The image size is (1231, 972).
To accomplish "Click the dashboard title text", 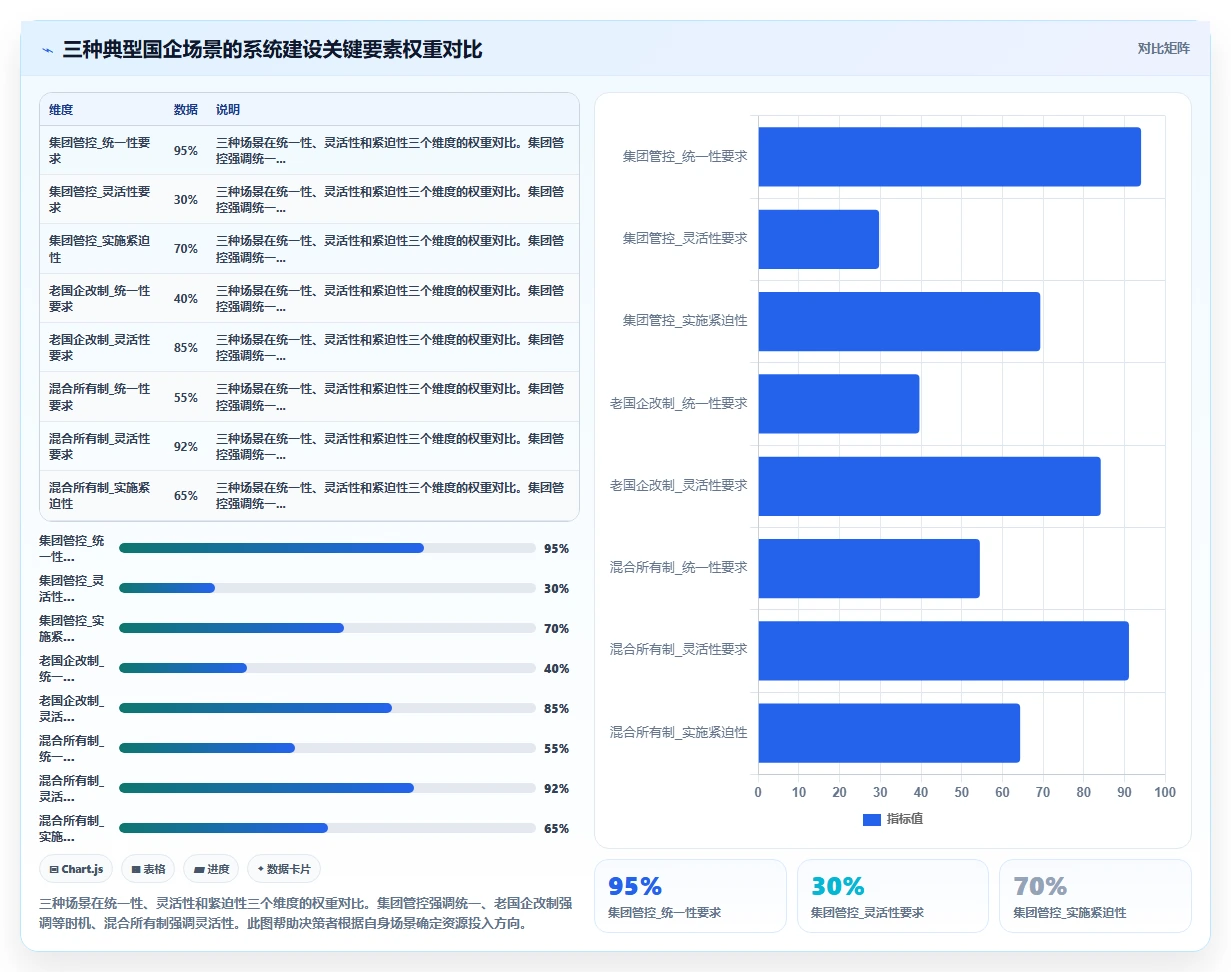I will [272, 50].
